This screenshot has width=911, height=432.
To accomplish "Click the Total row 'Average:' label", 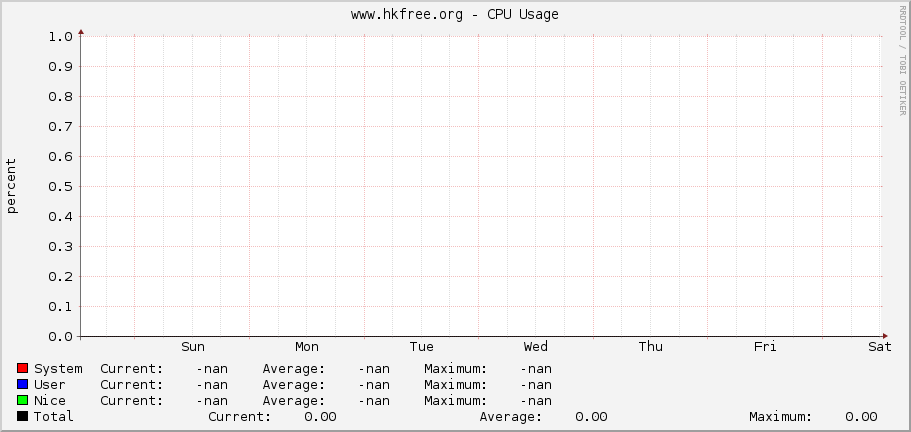I will click(511, 416).
